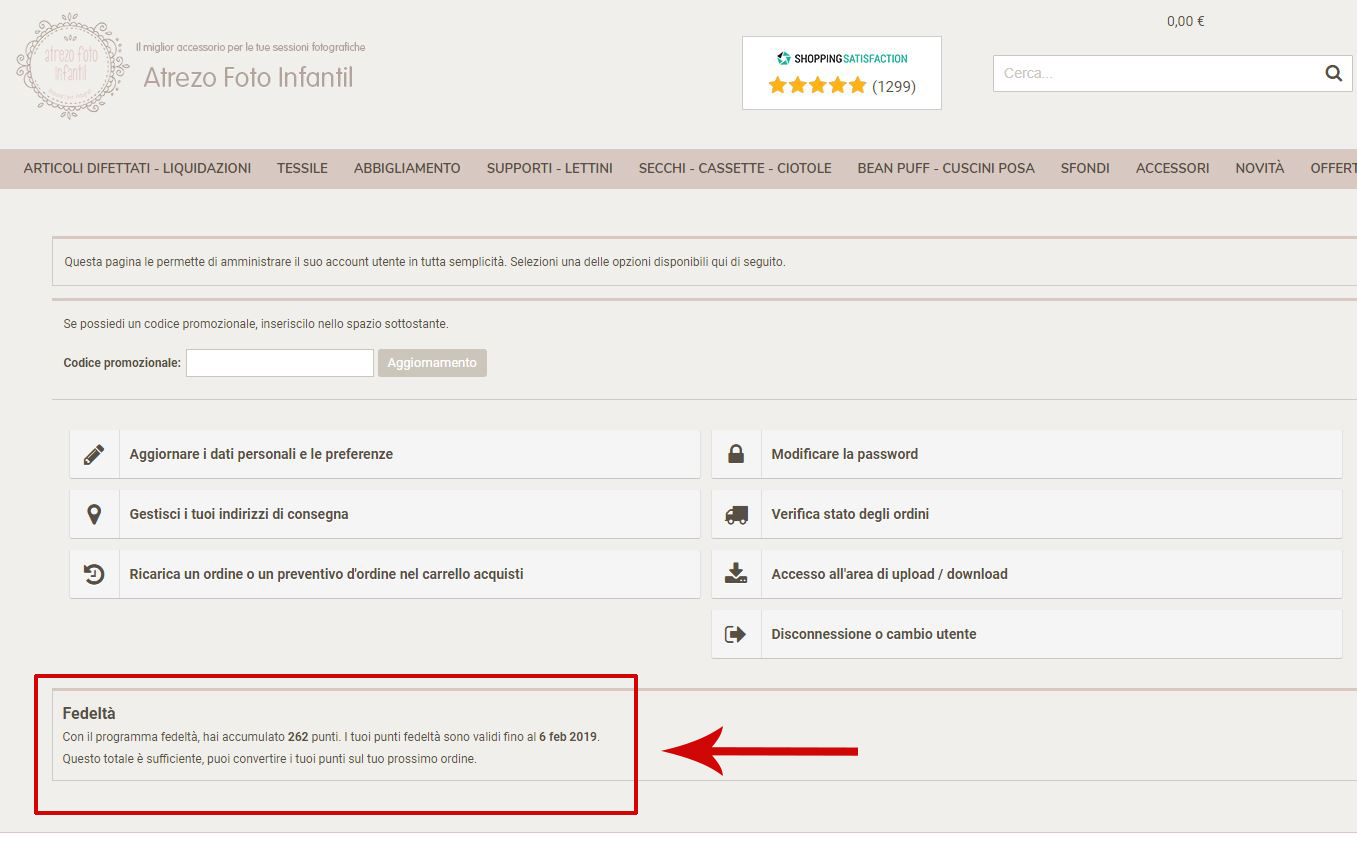Click the delivery truck orders icon
Viewport: 1357px width, 846px height.
point(736,514)
